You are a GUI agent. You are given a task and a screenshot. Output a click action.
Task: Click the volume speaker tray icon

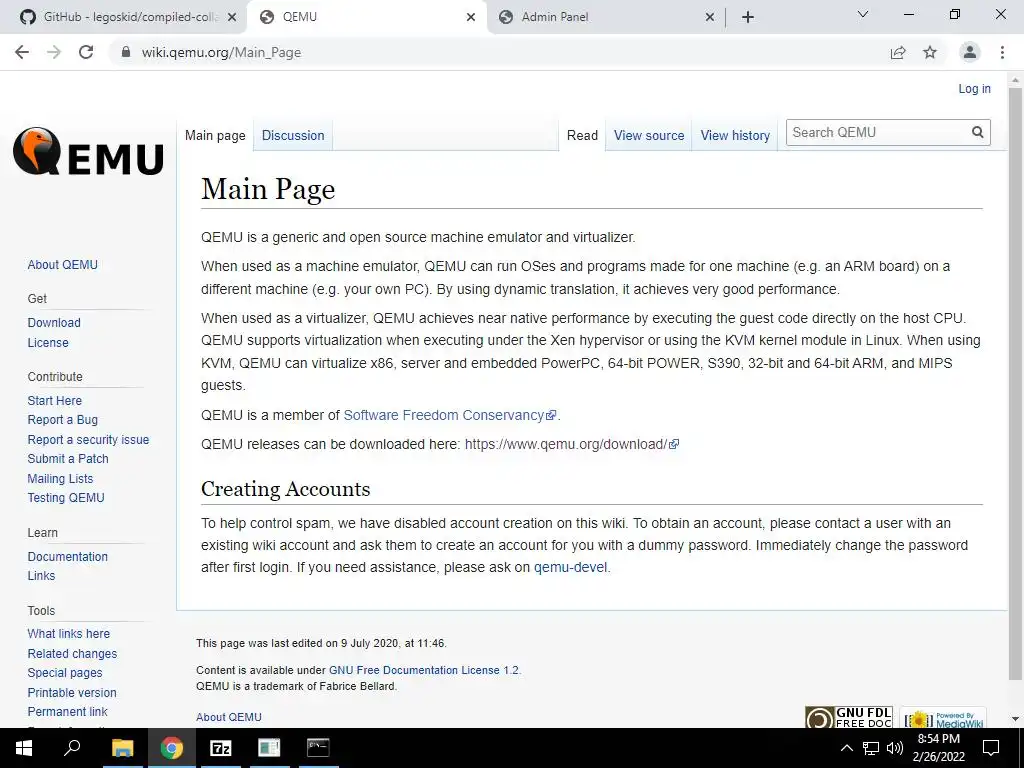point(895,748)
